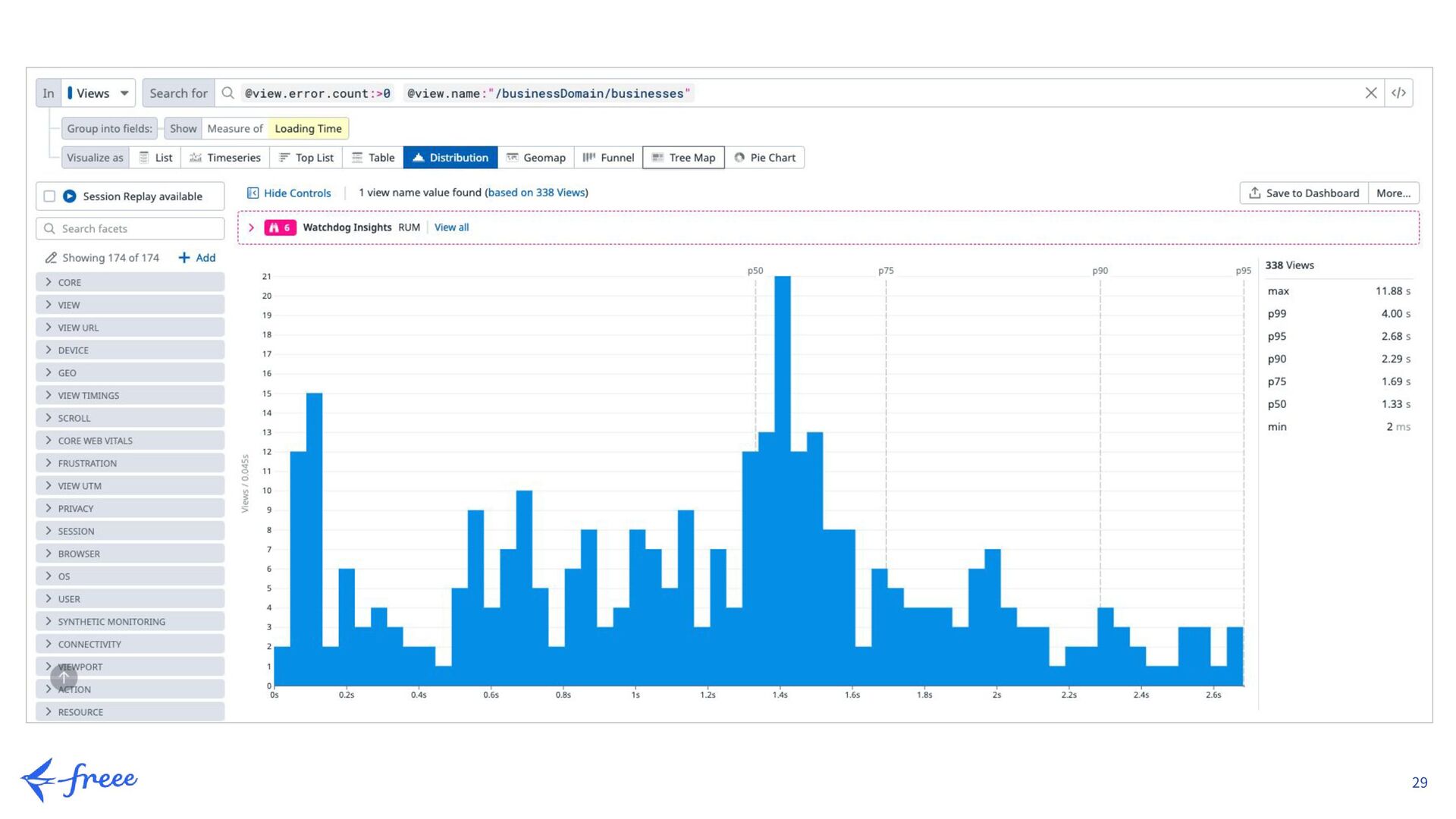Clear the search query with X icon
Image resolution: width=1456 pixels, height=819 pixels.
1370,93
